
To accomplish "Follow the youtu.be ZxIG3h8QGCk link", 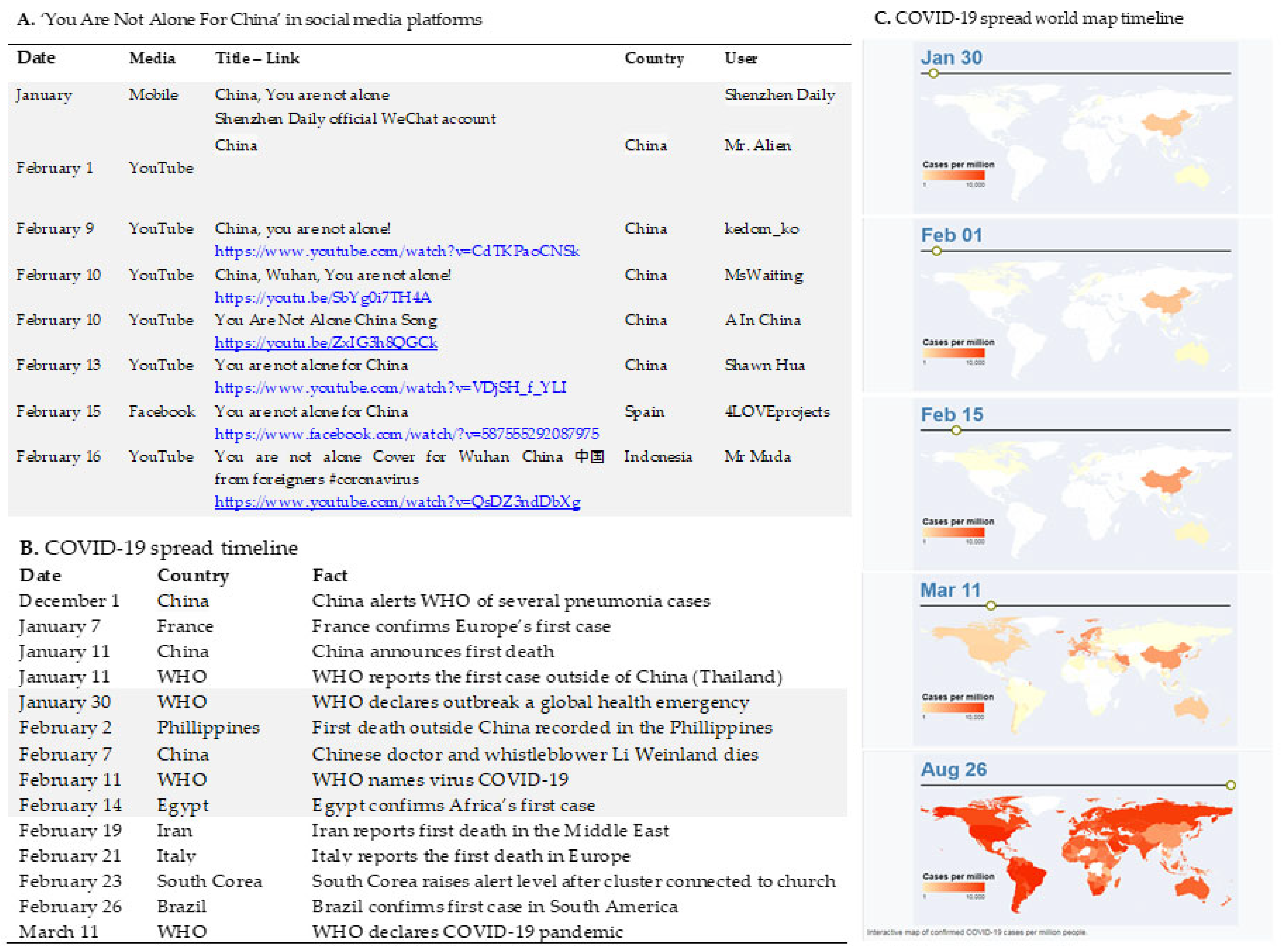I will tap(326, 342).
